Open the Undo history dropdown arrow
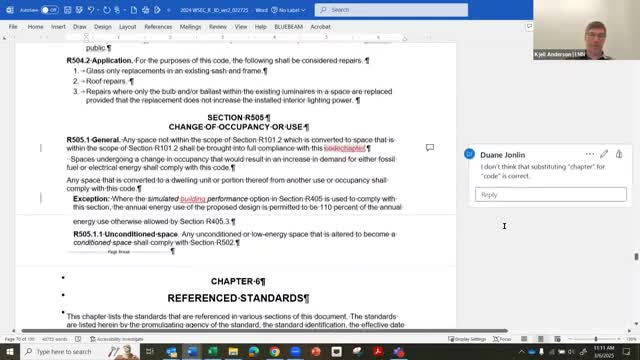This screenshot has height=360, width=640. tap(98, 10)
